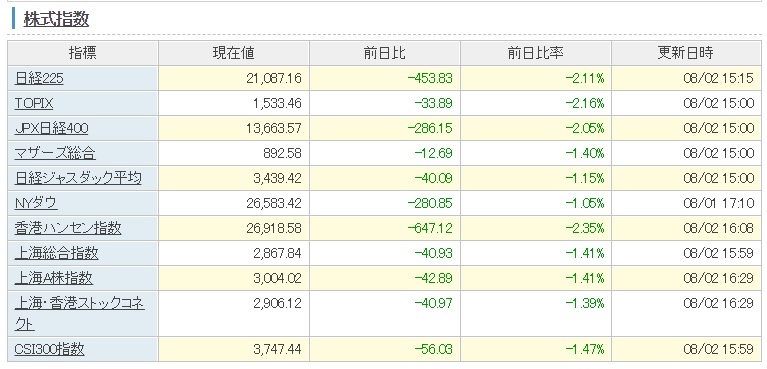Open the 日経225 index link
Viewport: 767px width, 369px height.
click(x=39, y=78)
